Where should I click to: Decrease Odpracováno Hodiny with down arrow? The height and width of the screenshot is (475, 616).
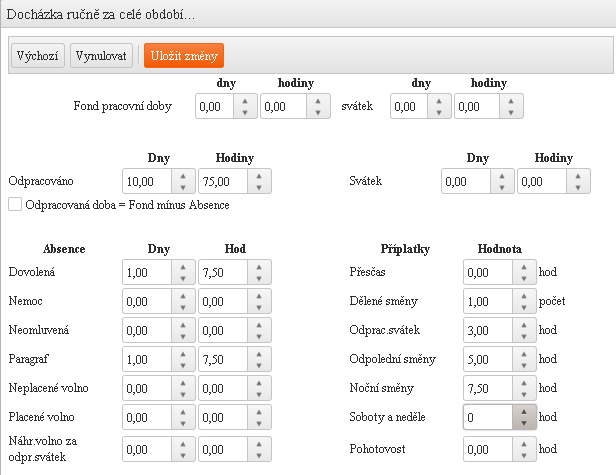click(x=258, y=187)
